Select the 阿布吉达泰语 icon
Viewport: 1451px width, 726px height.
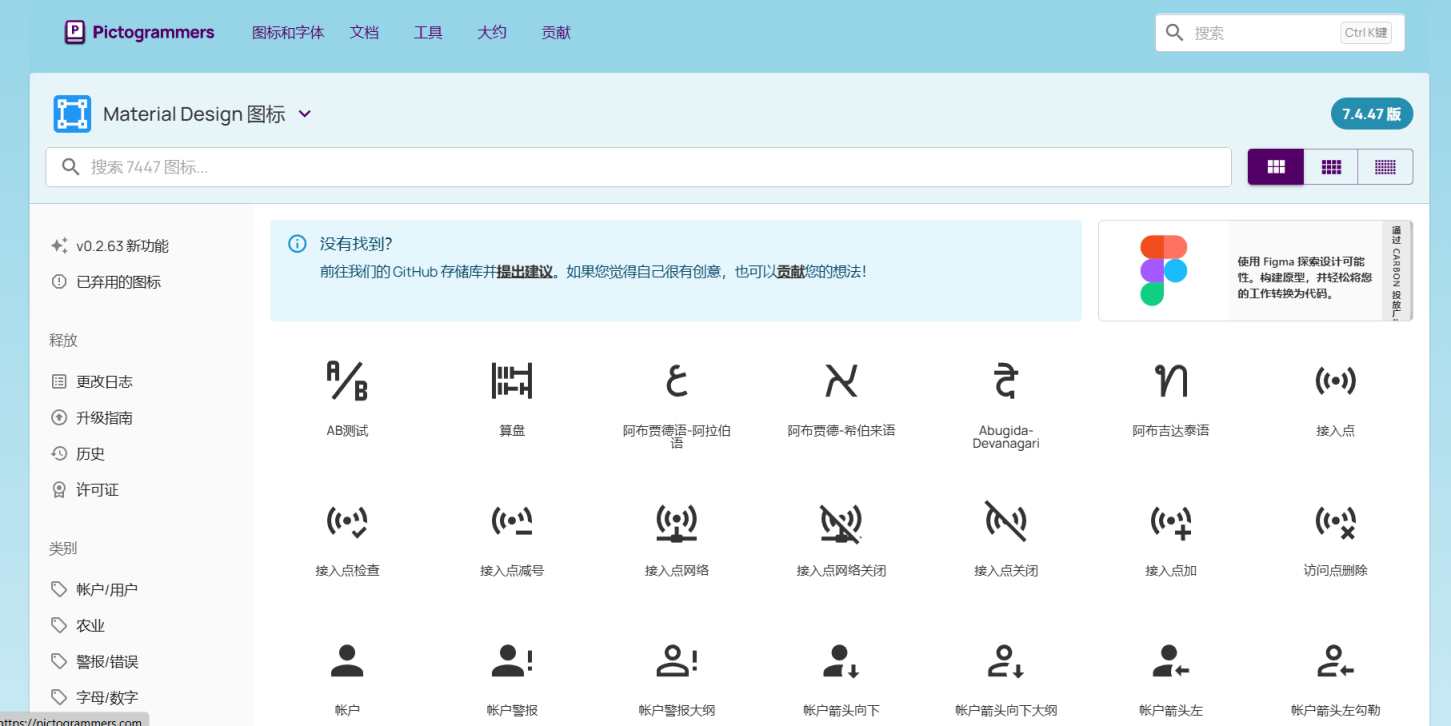tap(1170, 381)
